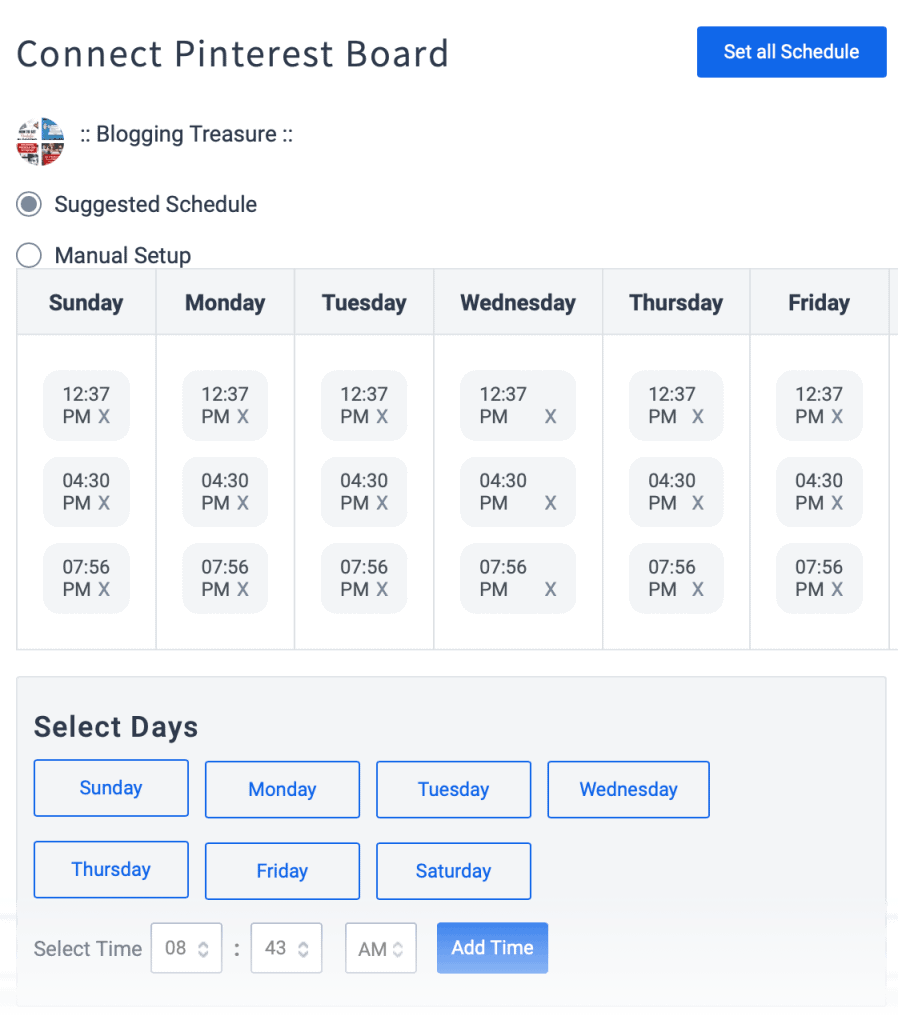Open the hour selector showing 08
The width and height of the screenshot is (898, 1024).
186,948
